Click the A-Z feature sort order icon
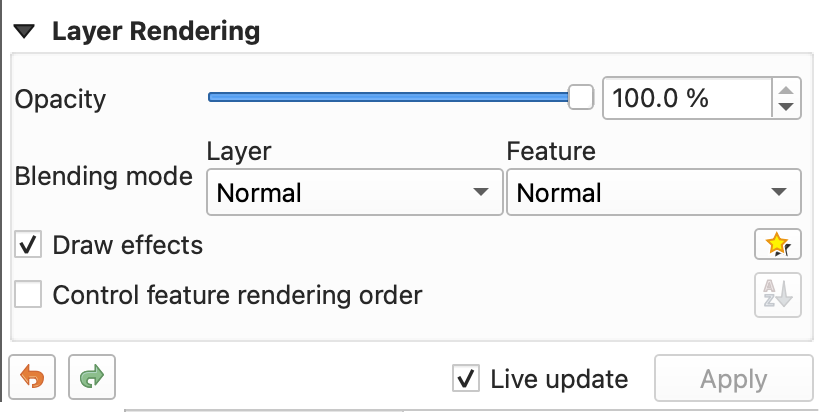Image resolution: width=820 pixels, height=412 pixels. (778, 296)
